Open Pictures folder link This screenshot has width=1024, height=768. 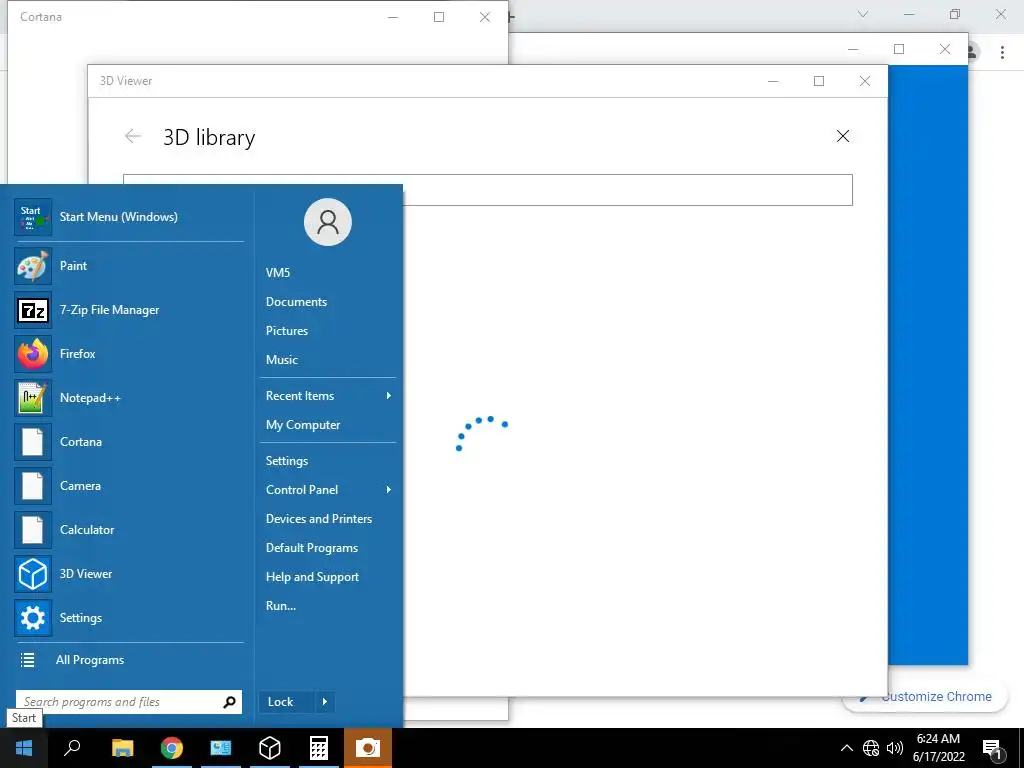pos(287,330)
